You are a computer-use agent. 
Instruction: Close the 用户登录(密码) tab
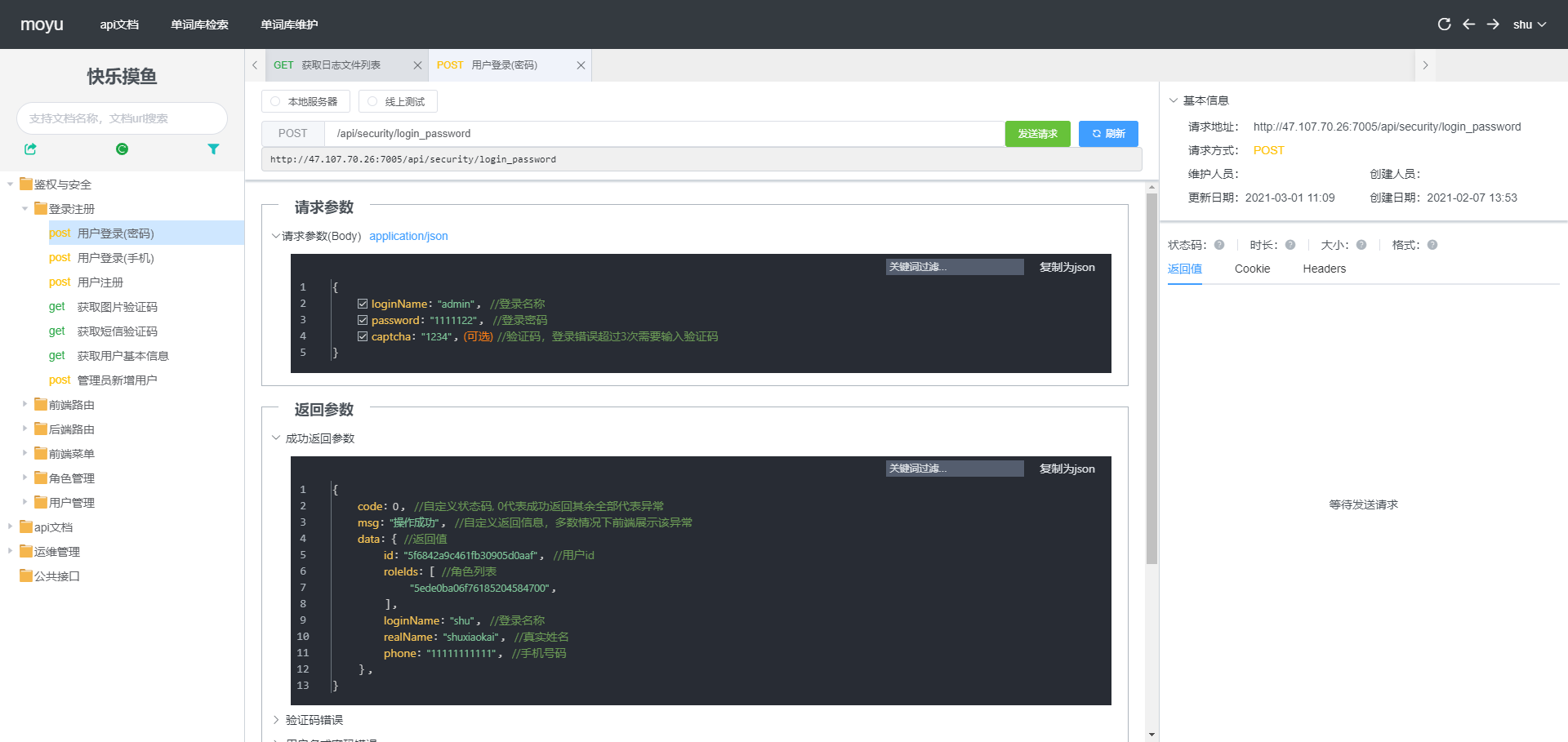pyautogui.click(x=581, y=65)
